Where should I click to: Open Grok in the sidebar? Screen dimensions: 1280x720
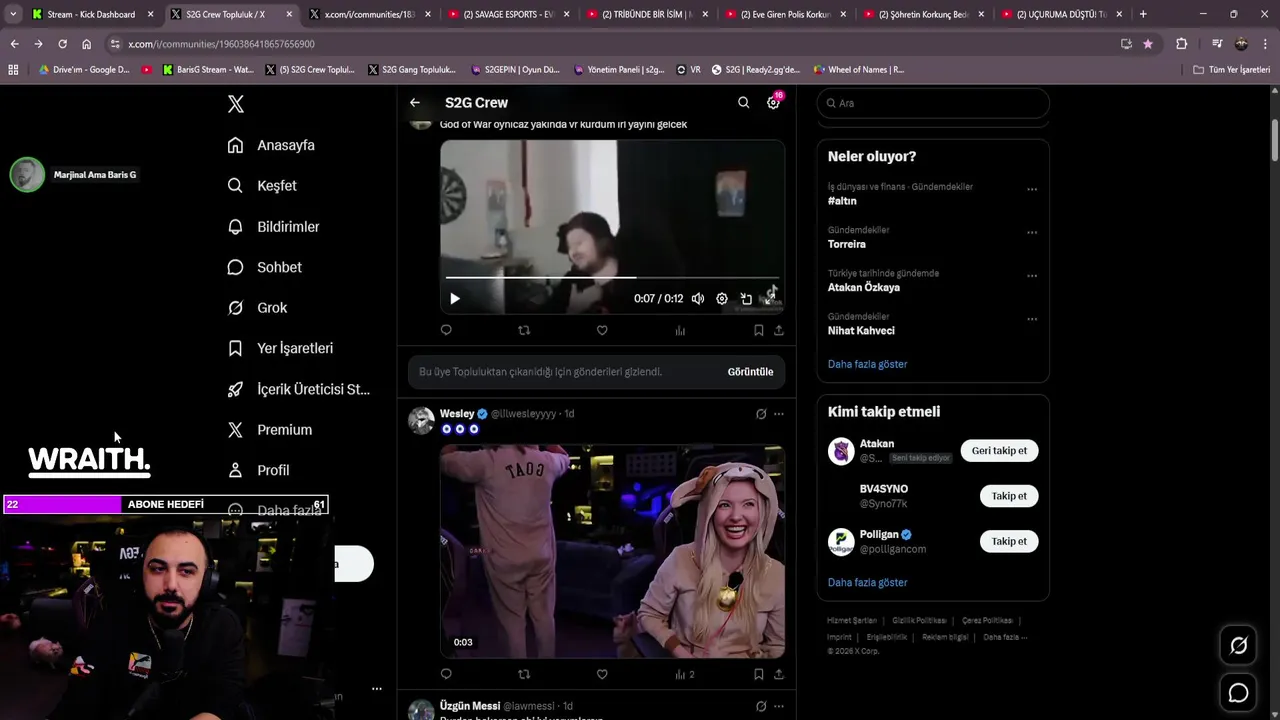257,308
